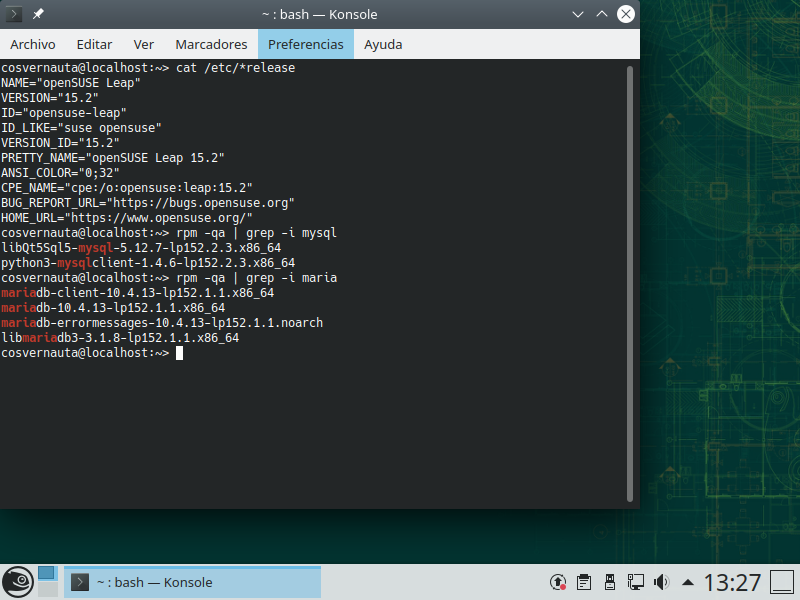Expand hidden system tray icons arrow

tap(688, 582)
